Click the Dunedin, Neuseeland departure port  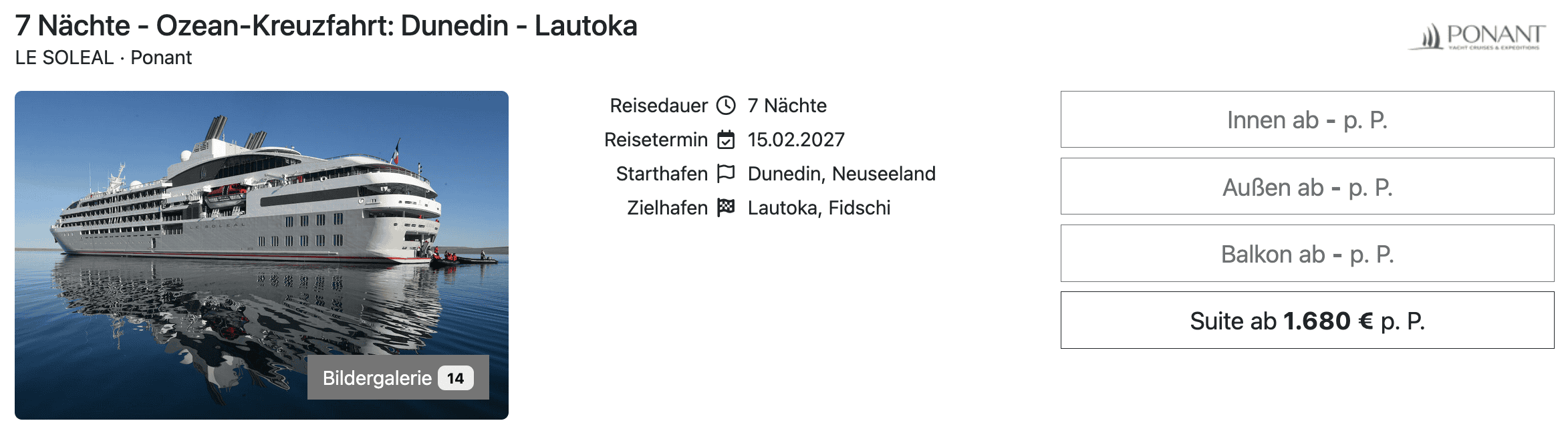coord(841,174)
